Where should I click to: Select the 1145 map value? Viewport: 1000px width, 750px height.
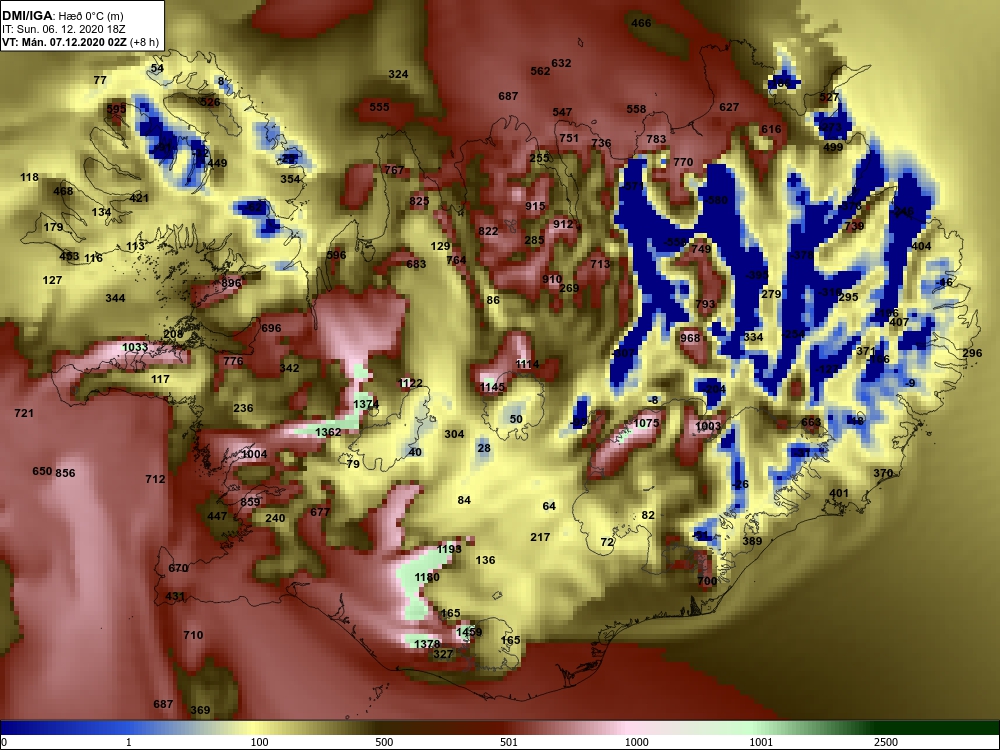(492, 387)
